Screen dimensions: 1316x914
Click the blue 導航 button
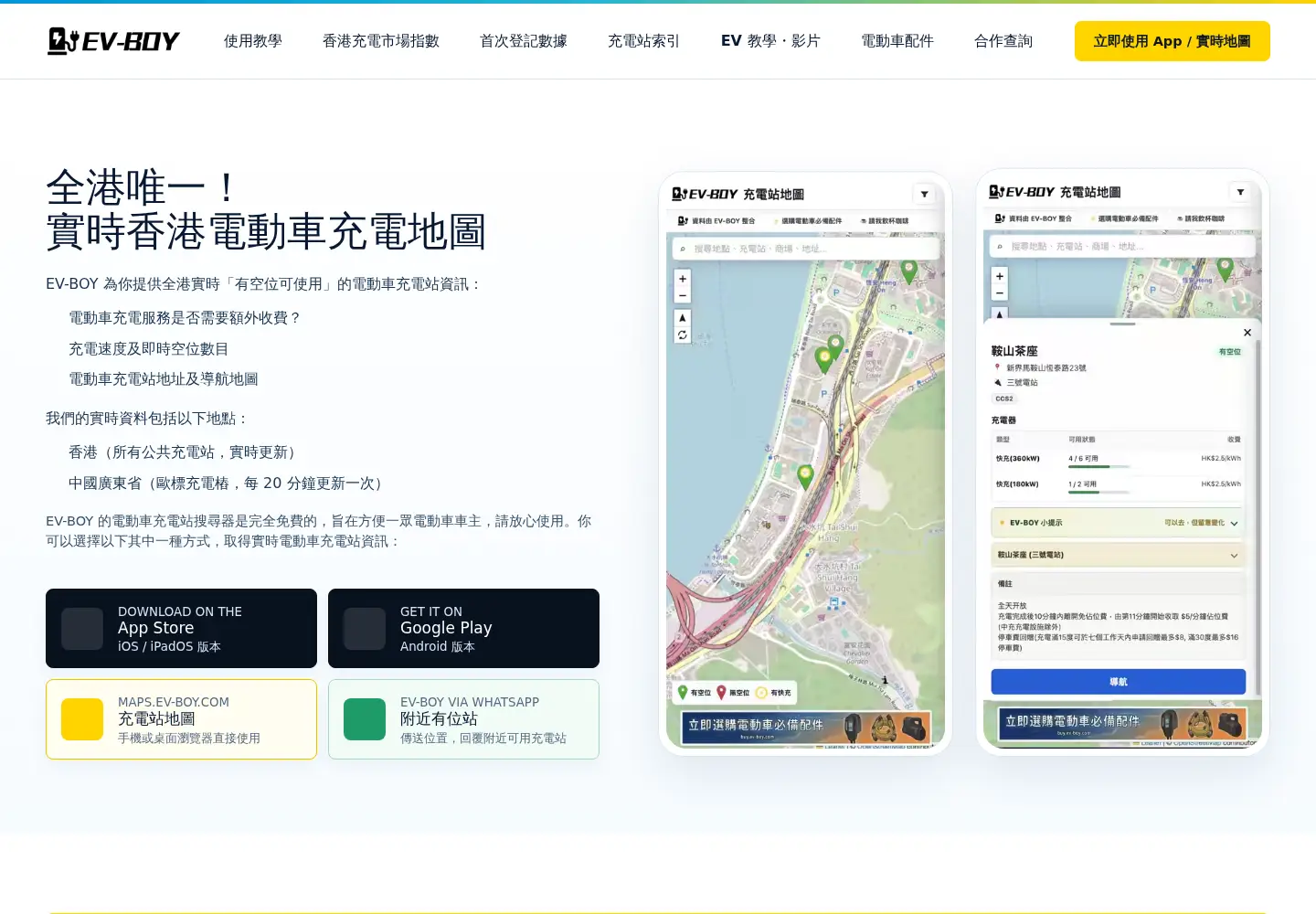(x=1119, y=682)
